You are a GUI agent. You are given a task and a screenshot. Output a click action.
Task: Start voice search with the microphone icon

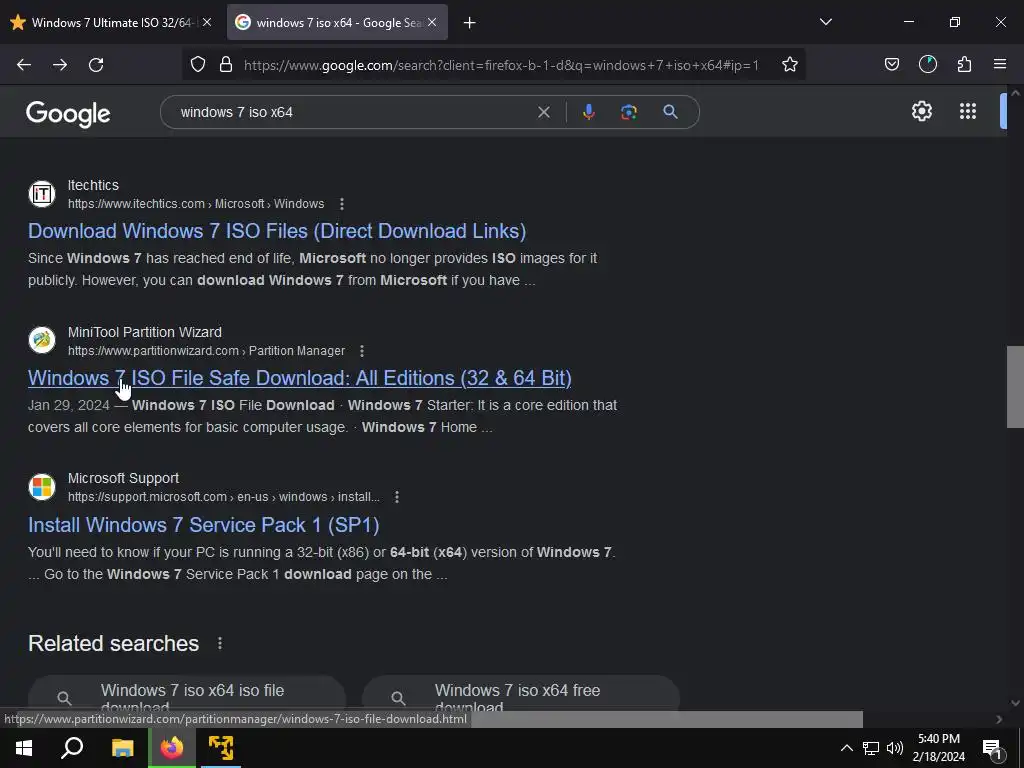tap(588, 112)
